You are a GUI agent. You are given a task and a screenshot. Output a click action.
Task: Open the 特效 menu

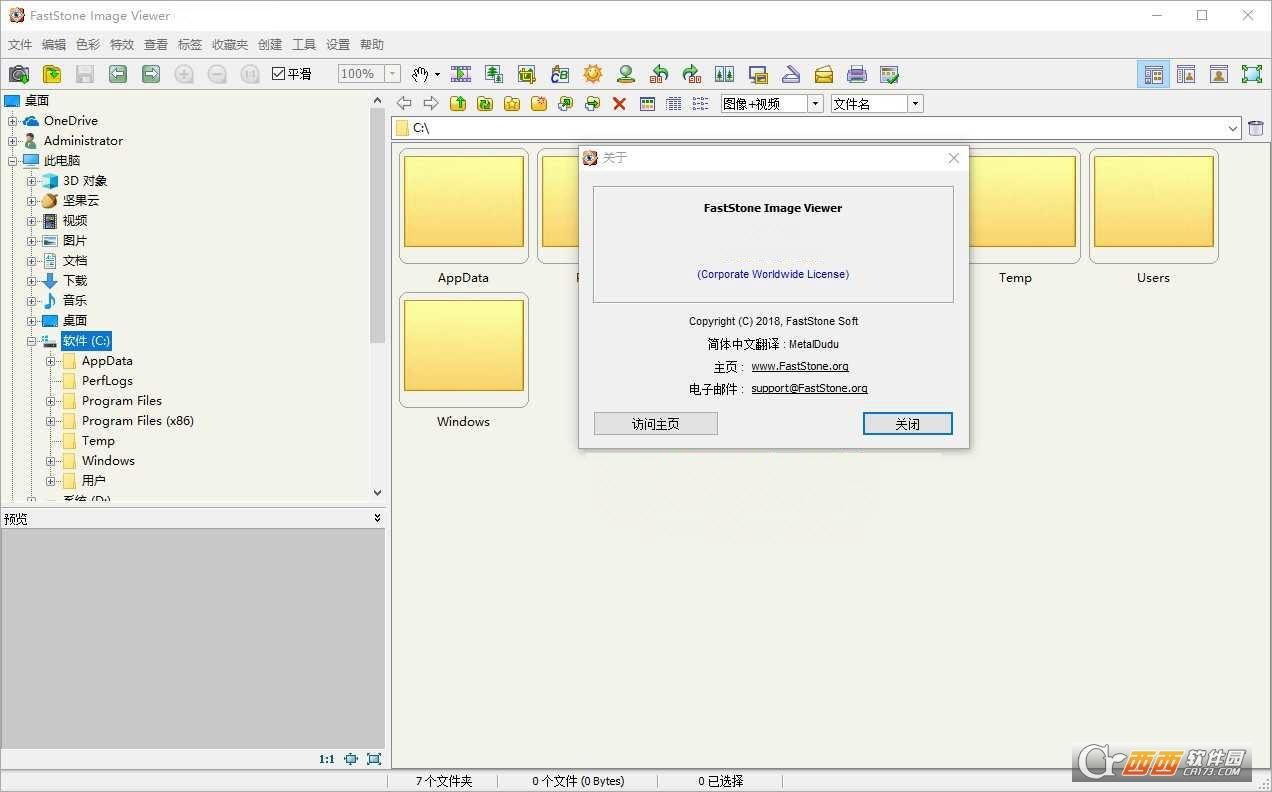(122, 45)
